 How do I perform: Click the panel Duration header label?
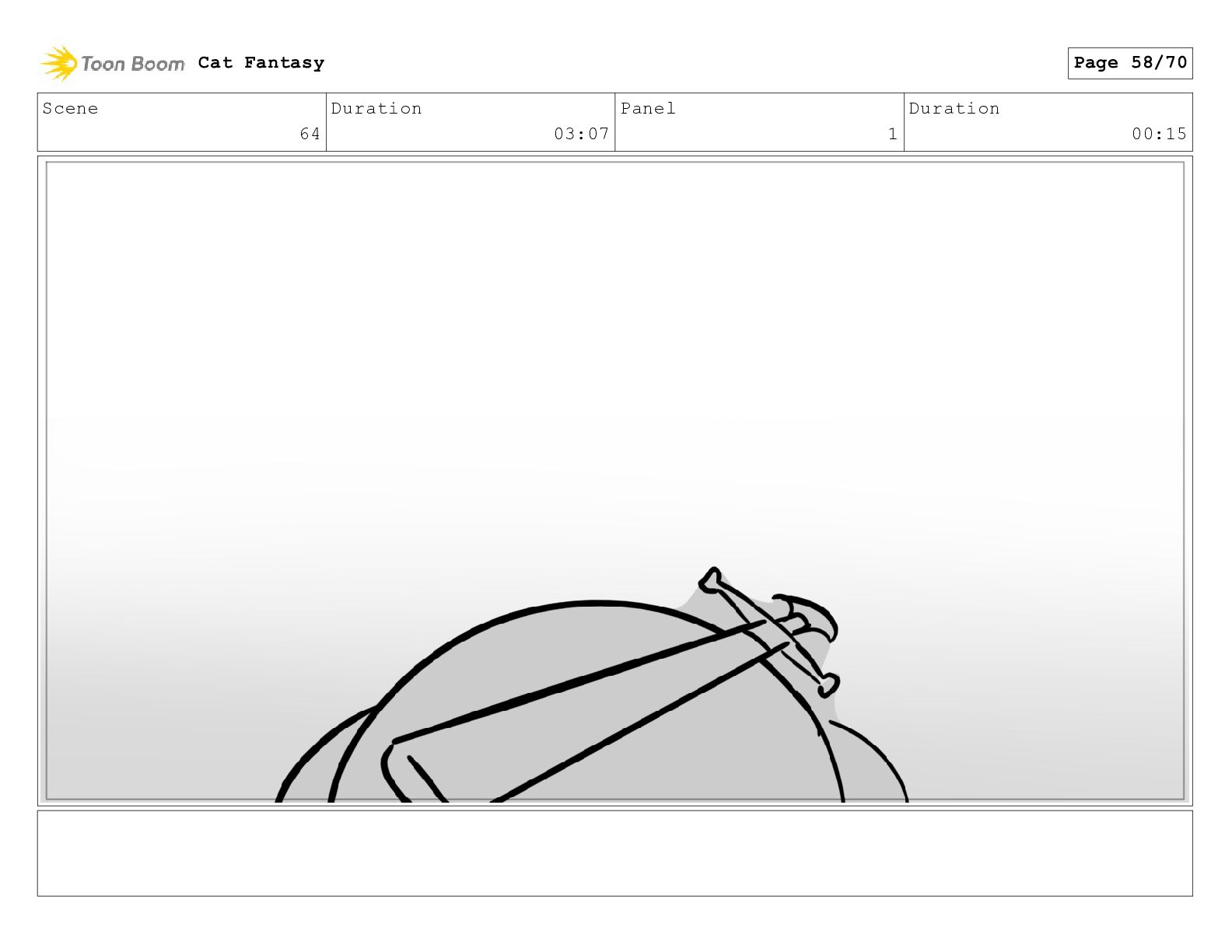[x=954, y=108]
